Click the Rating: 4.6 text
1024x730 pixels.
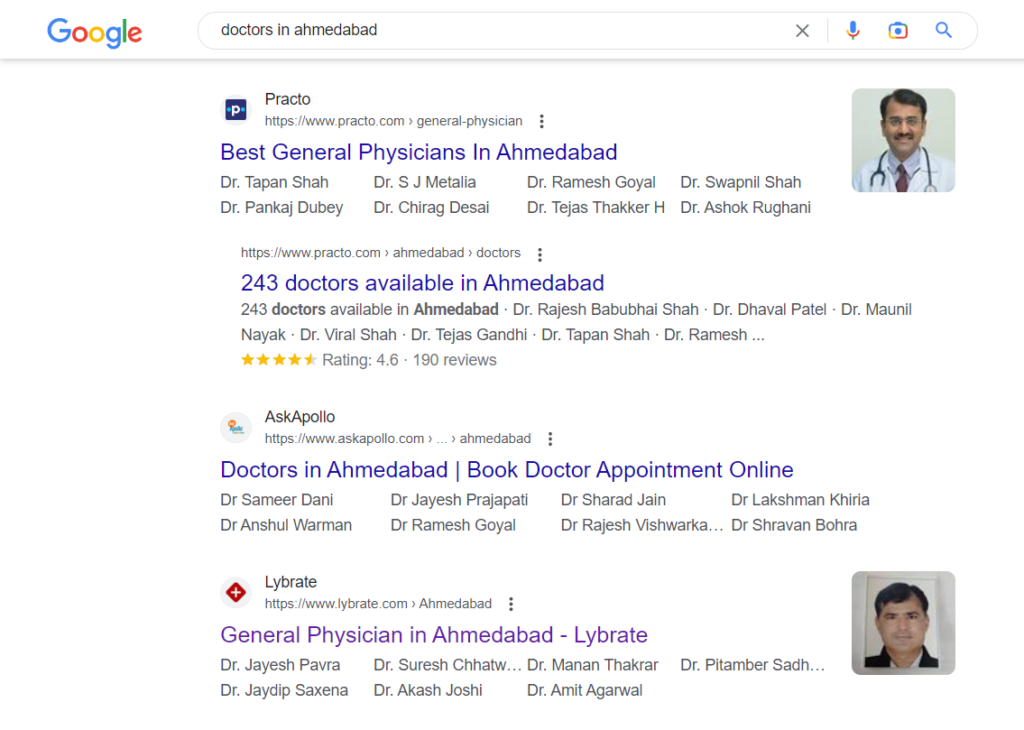pos(360,360)
